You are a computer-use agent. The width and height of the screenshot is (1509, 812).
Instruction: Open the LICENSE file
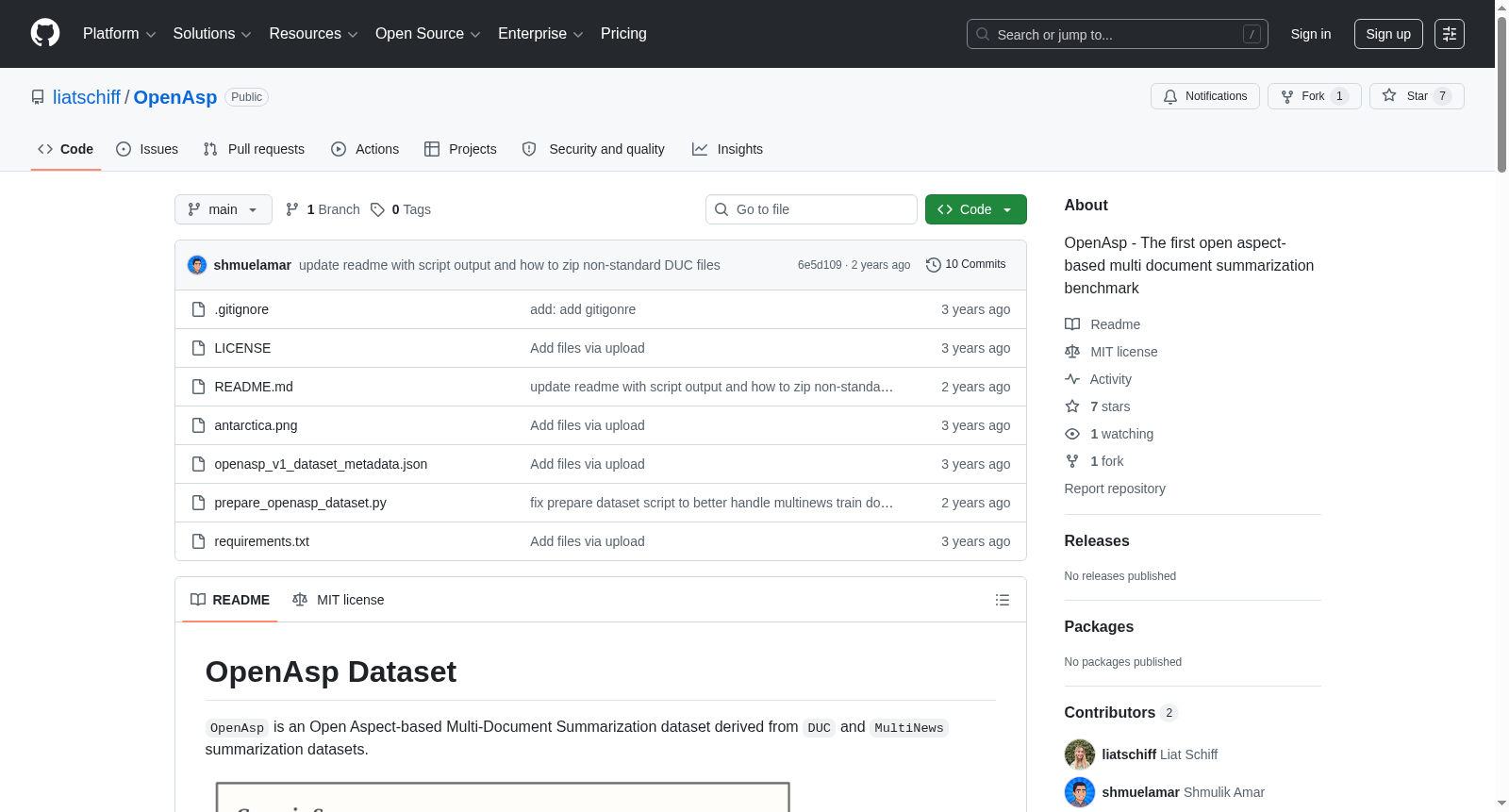click(x=242, y=348)
